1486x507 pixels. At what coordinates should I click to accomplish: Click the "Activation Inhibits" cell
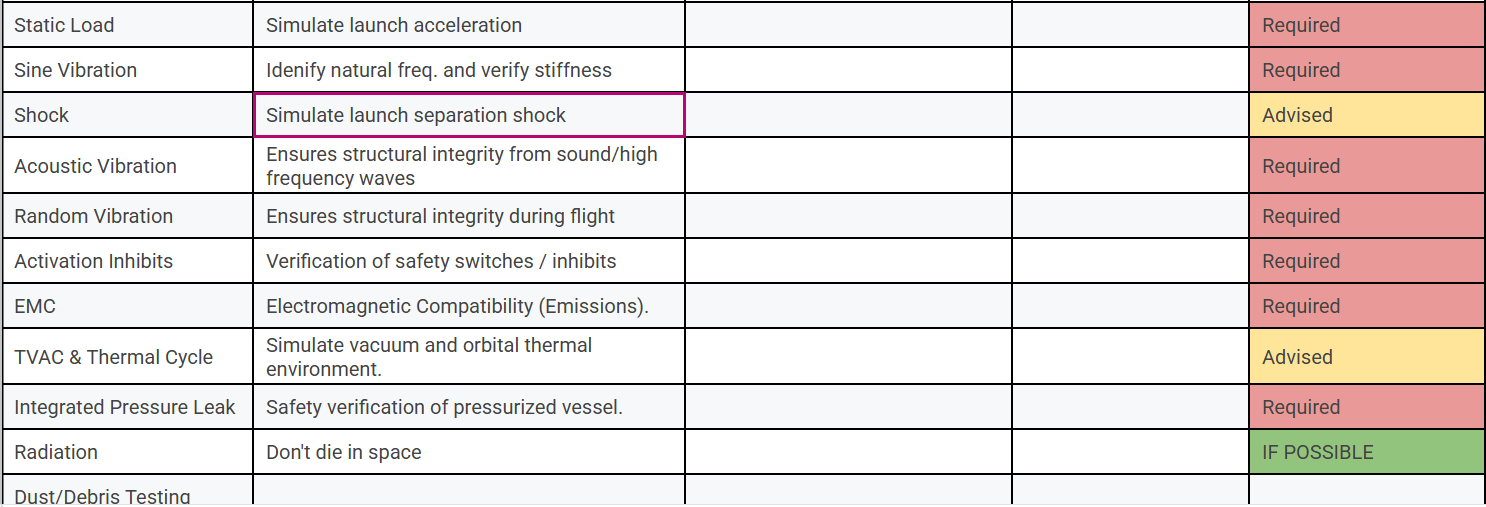[128, 261]
